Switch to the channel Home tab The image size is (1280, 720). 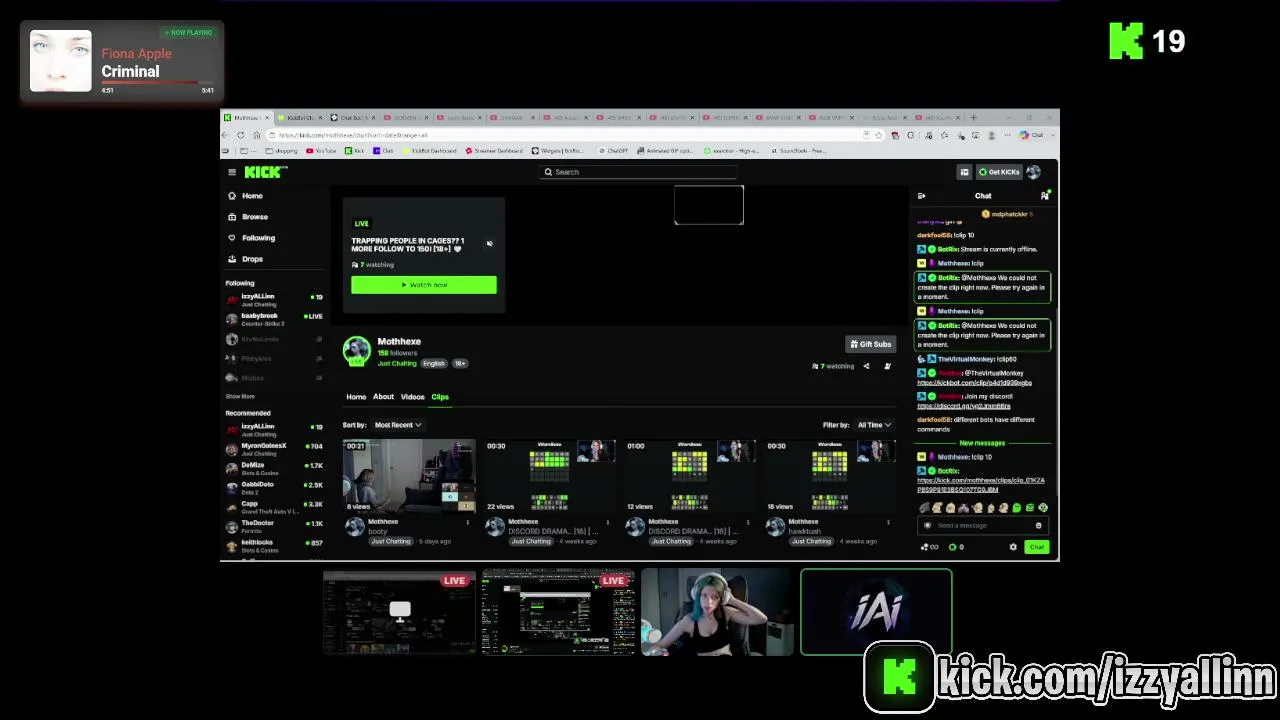356,397
